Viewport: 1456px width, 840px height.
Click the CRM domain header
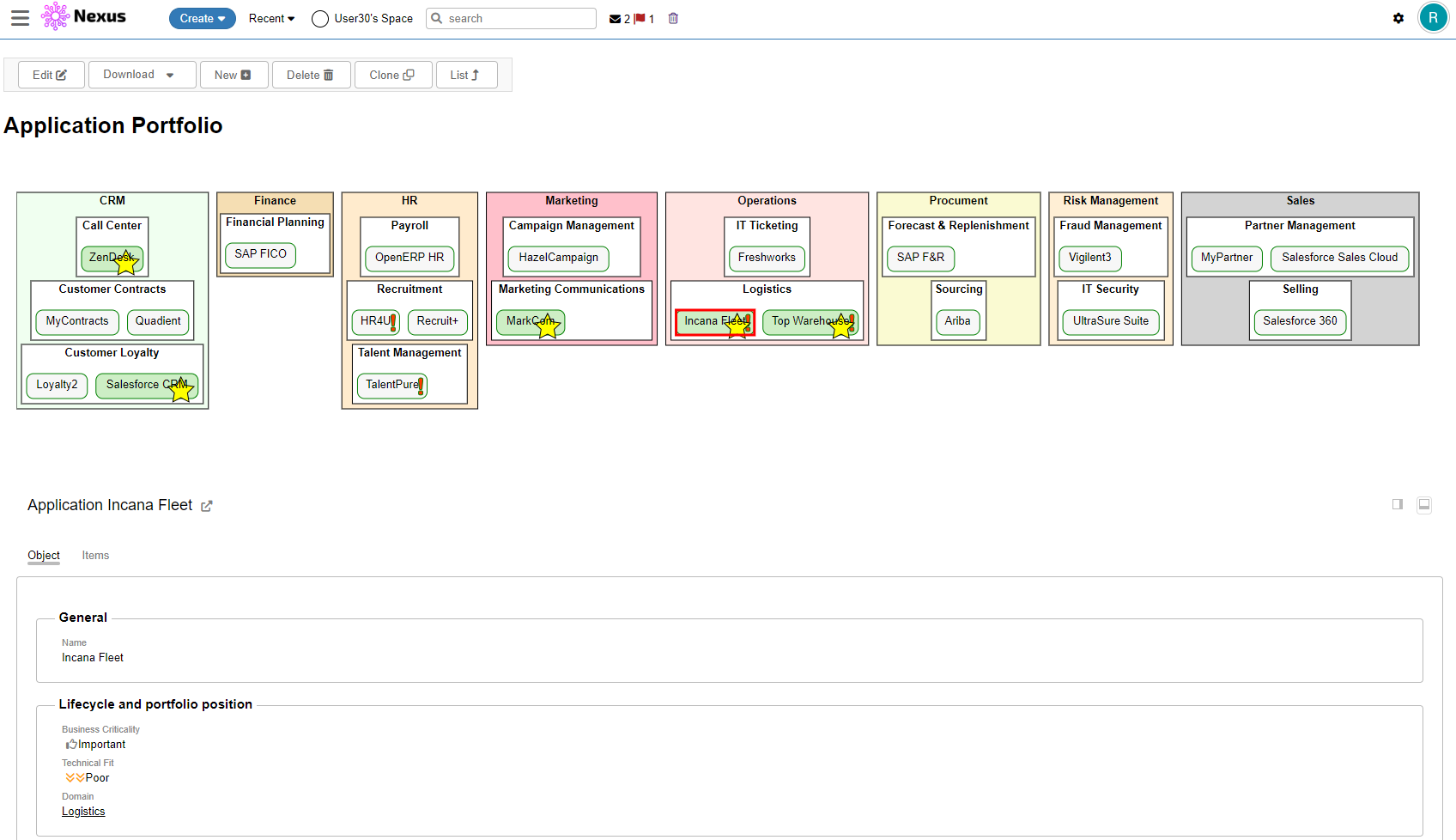click(112, 201)
